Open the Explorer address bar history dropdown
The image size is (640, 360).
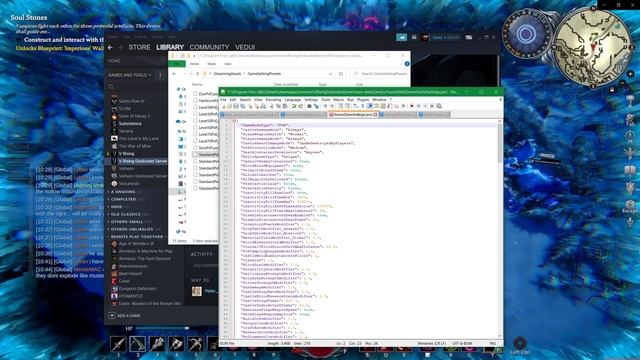(330, 74)
